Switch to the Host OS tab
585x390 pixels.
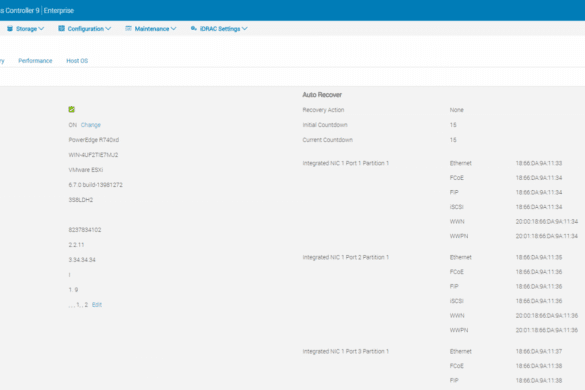77,60
